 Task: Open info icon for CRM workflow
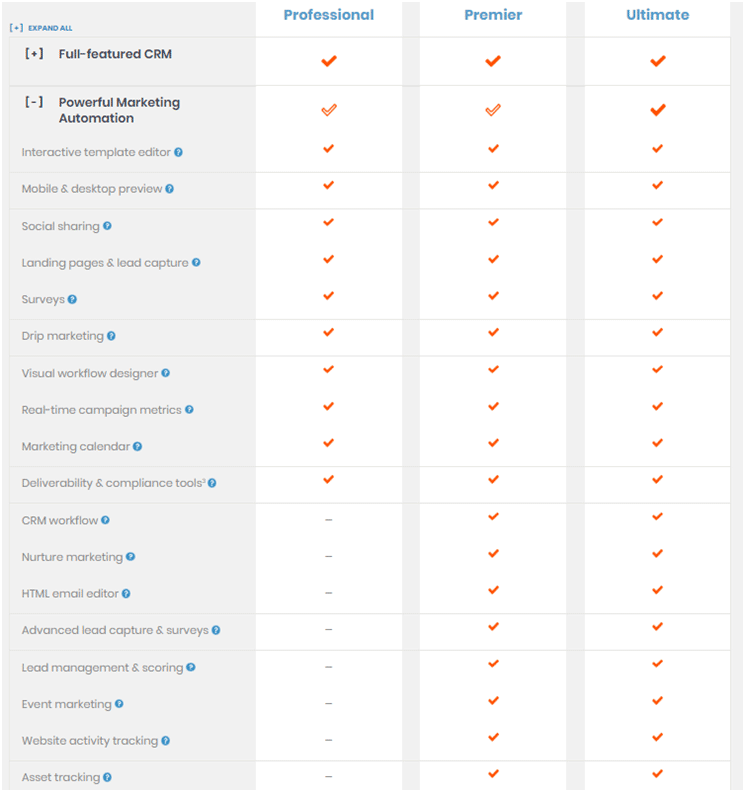coord(105,520)
